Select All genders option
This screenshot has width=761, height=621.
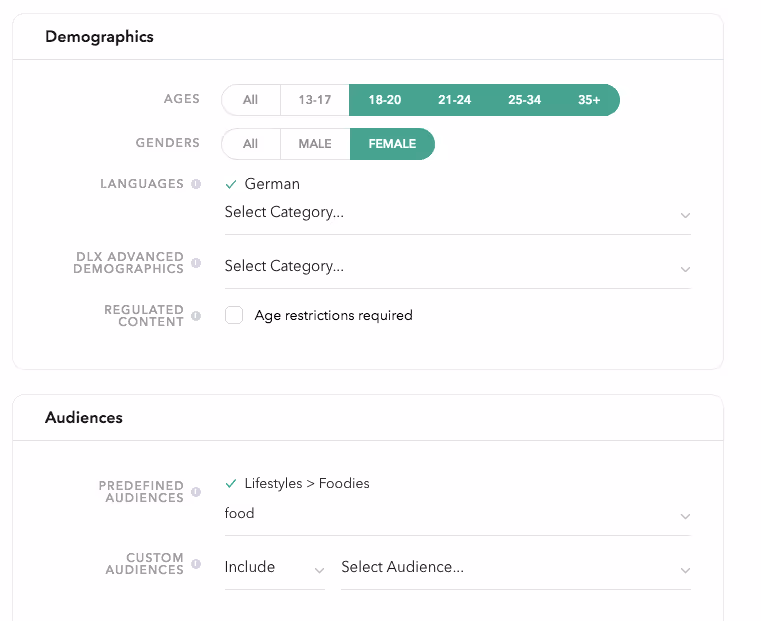(250, 144)
